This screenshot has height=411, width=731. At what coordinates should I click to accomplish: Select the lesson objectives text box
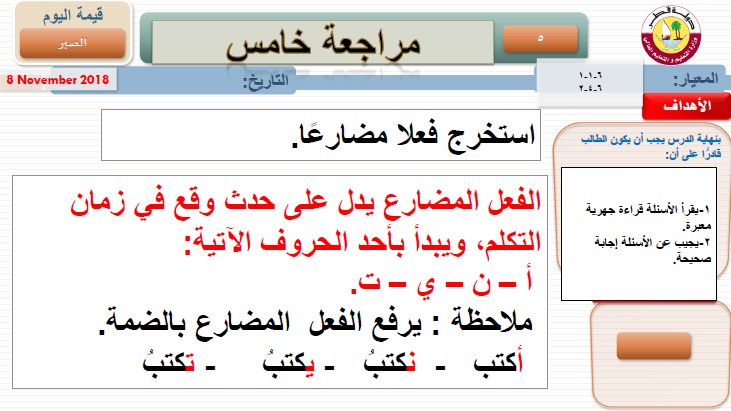point(637,232)
